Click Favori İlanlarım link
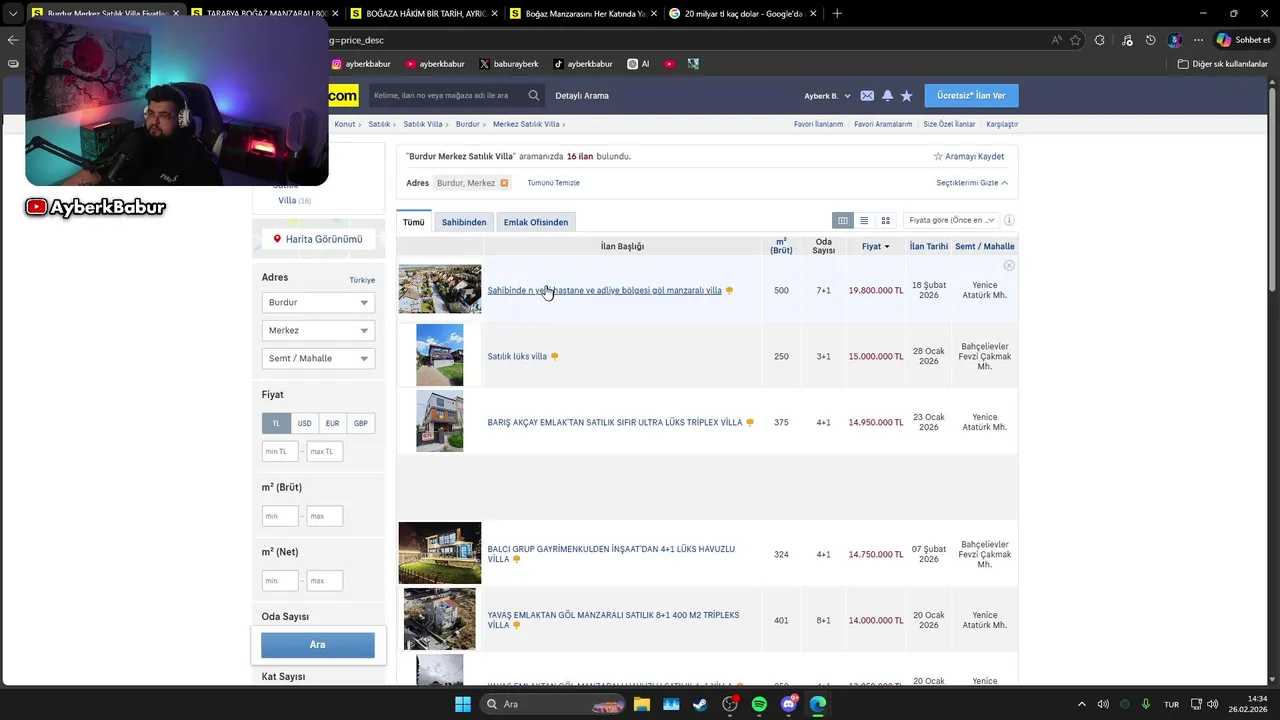The width and height of the screenshot is (1280, 720). coord(818,124)
